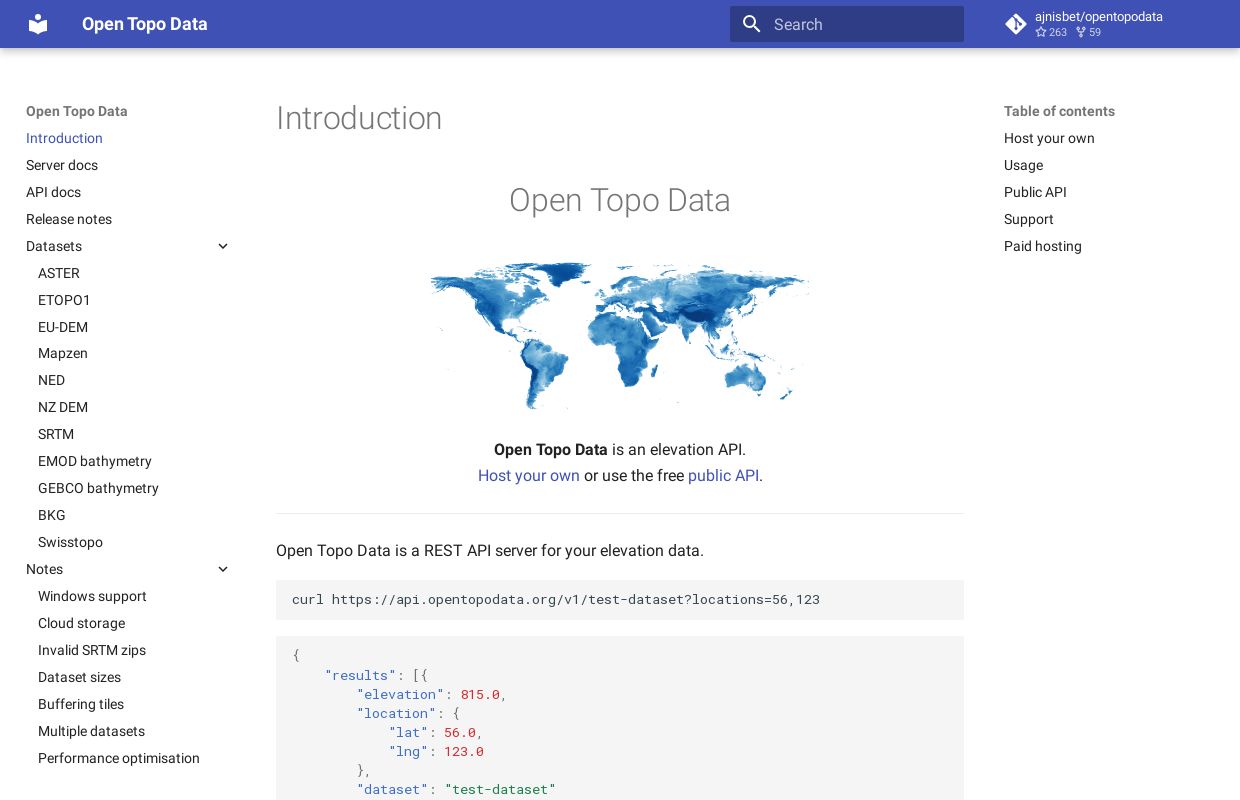
Task: Click the Host your own inline link
Action: [x=529, y=476]
